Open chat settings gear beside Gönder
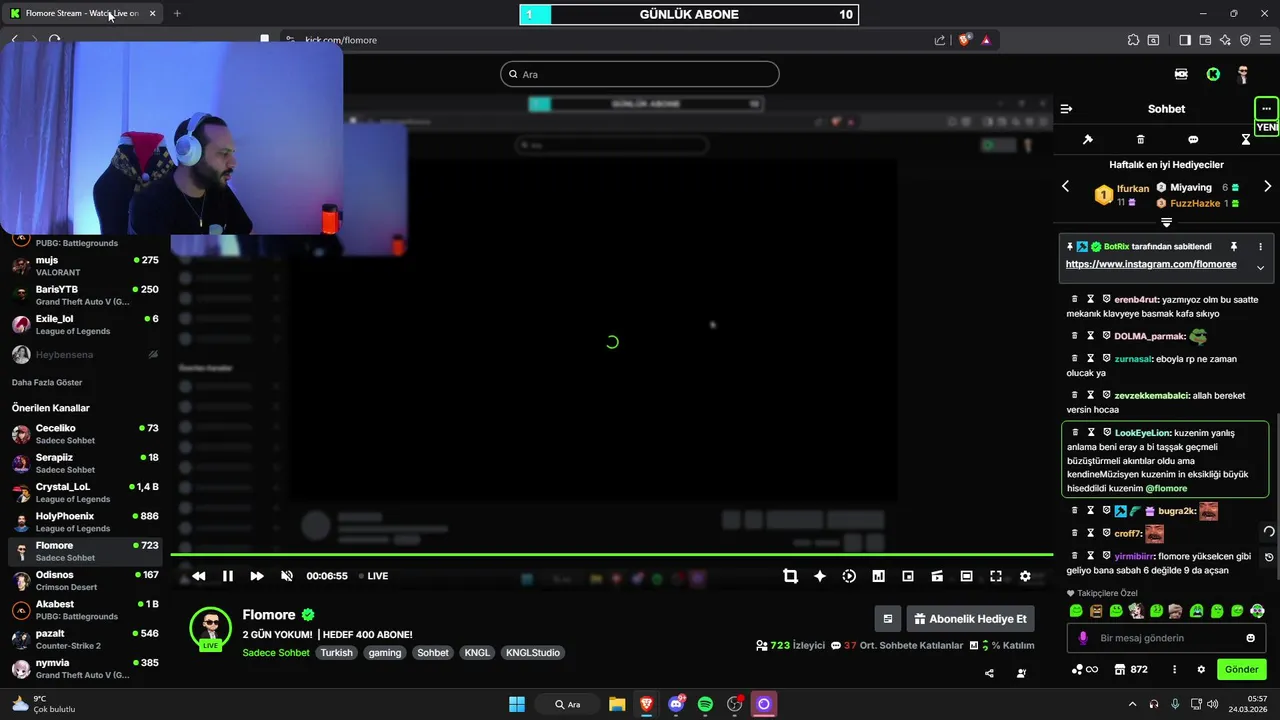This screenshot has height=720, width=1280. (x=1199, y=670)
